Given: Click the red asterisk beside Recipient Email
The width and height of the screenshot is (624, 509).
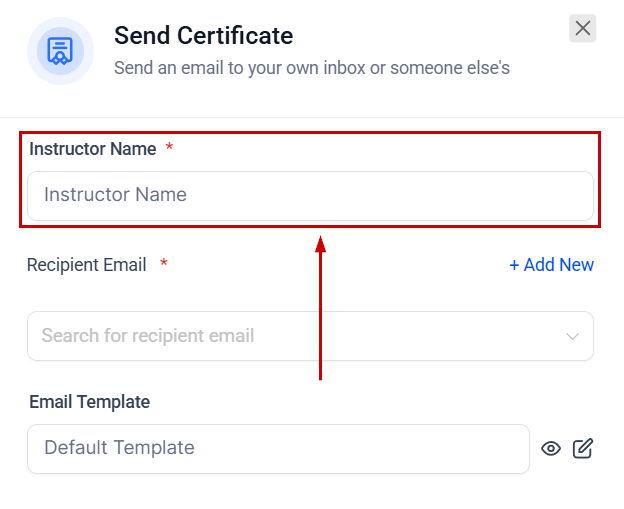Looking at the screenshot, I should pyautogui.click(x=163, y=264).
